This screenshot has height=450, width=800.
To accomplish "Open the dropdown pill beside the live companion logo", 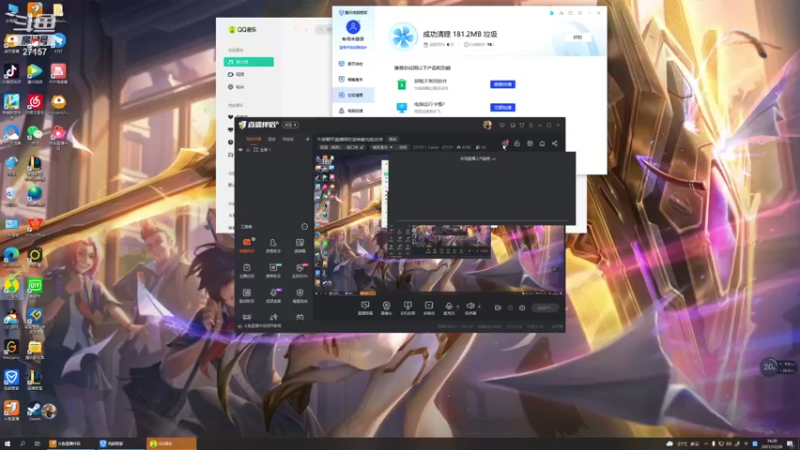I will (291, 125).
